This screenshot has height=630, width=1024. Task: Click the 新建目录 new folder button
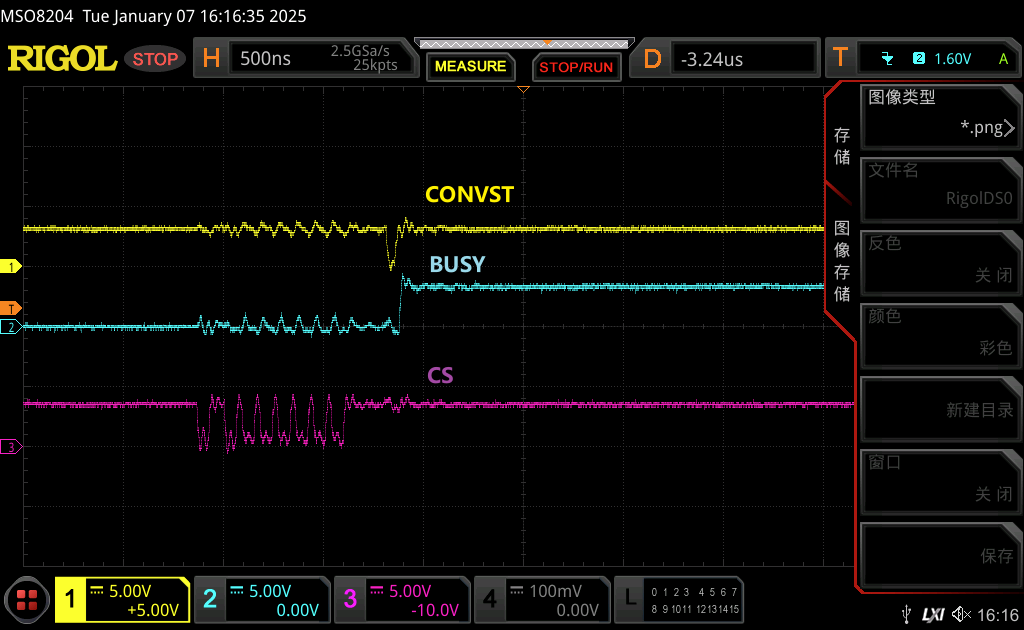941,410
